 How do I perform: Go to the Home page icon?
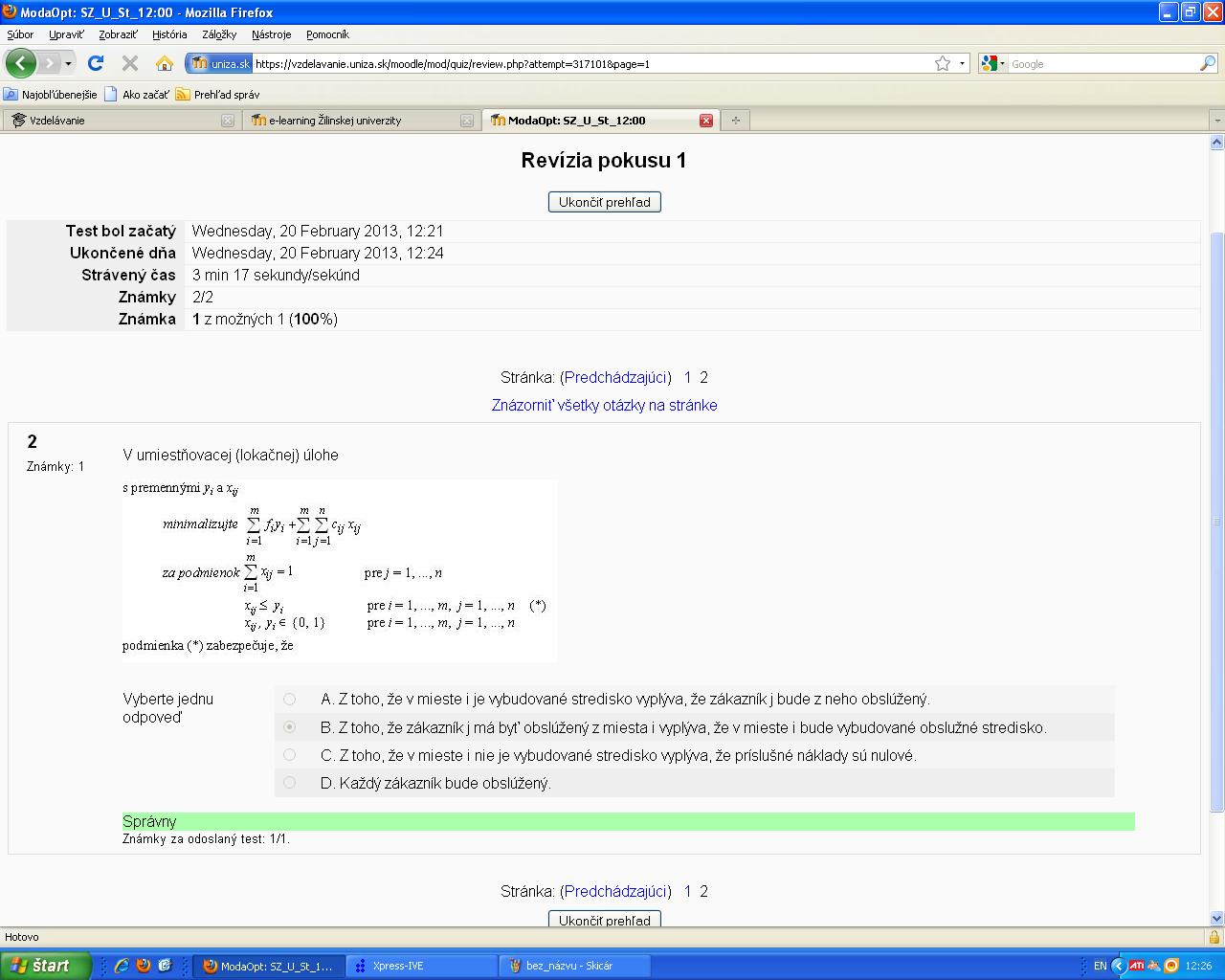tap(165, 63)
